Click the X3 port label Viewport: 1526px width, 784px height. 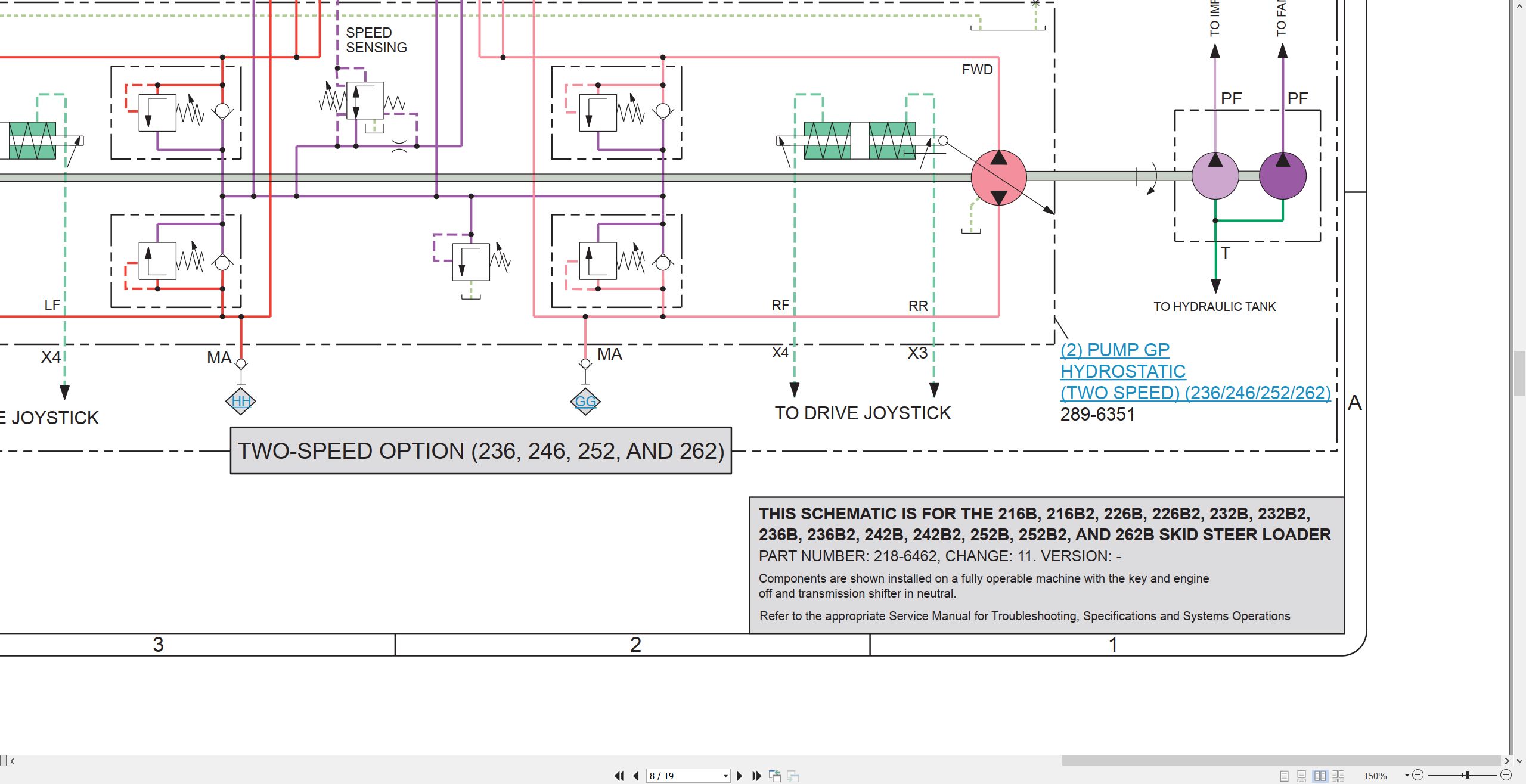(917, 353)
